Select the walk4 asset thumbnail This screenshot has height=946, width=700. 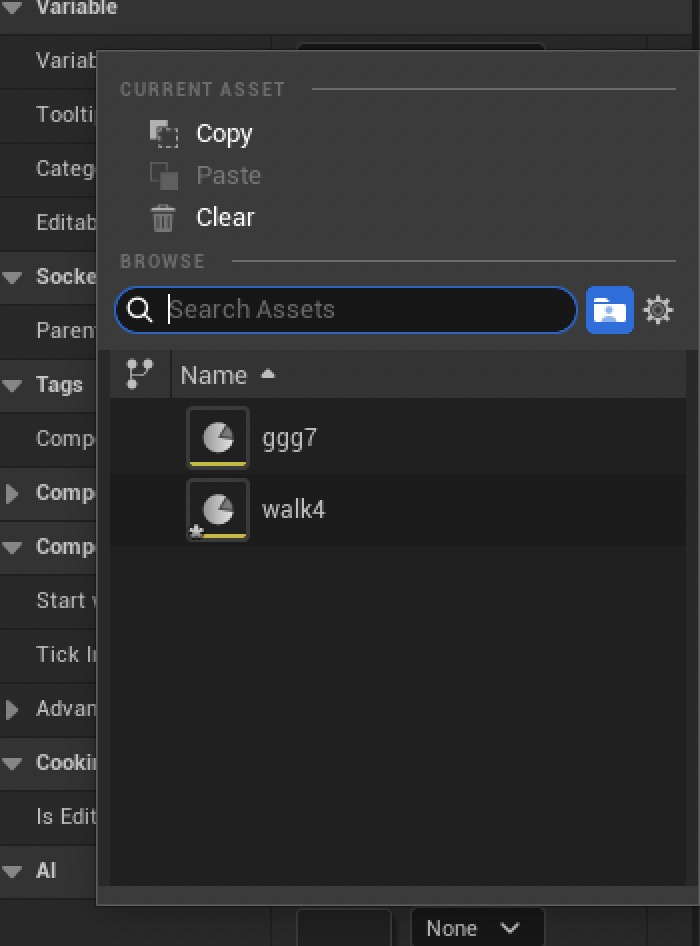pyautogui.click(x=218, y=509)
